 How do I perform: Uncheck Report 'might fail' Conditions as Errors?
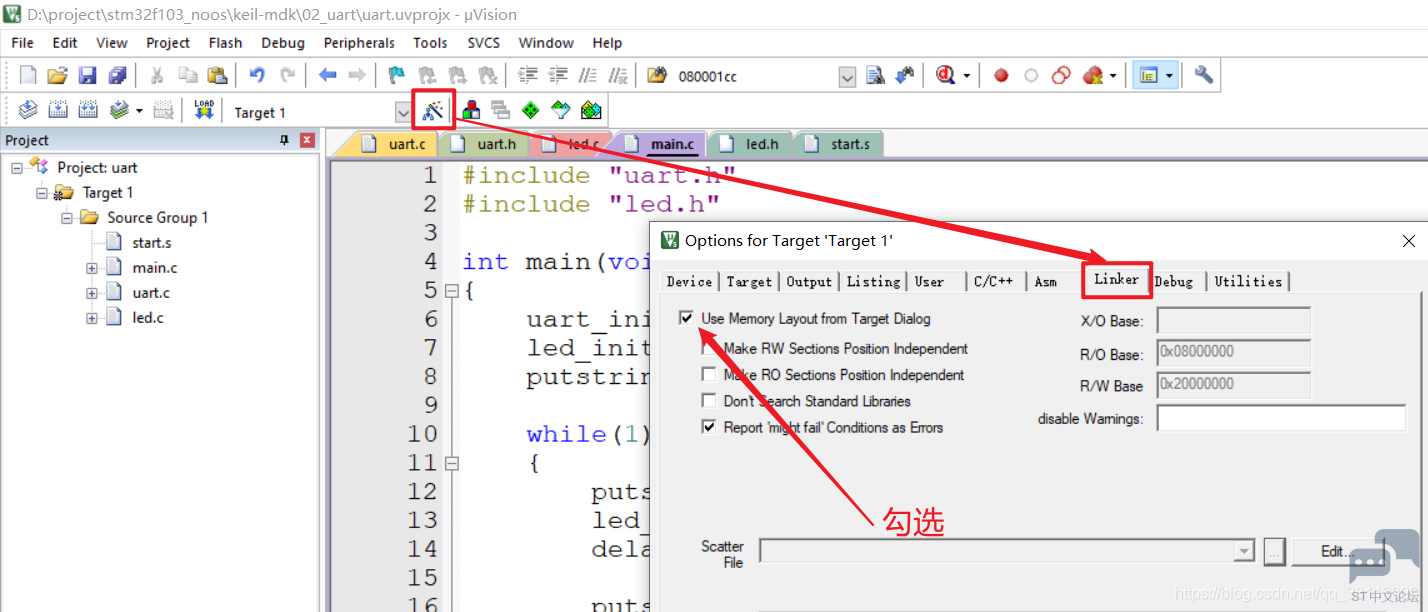point(708,427)
